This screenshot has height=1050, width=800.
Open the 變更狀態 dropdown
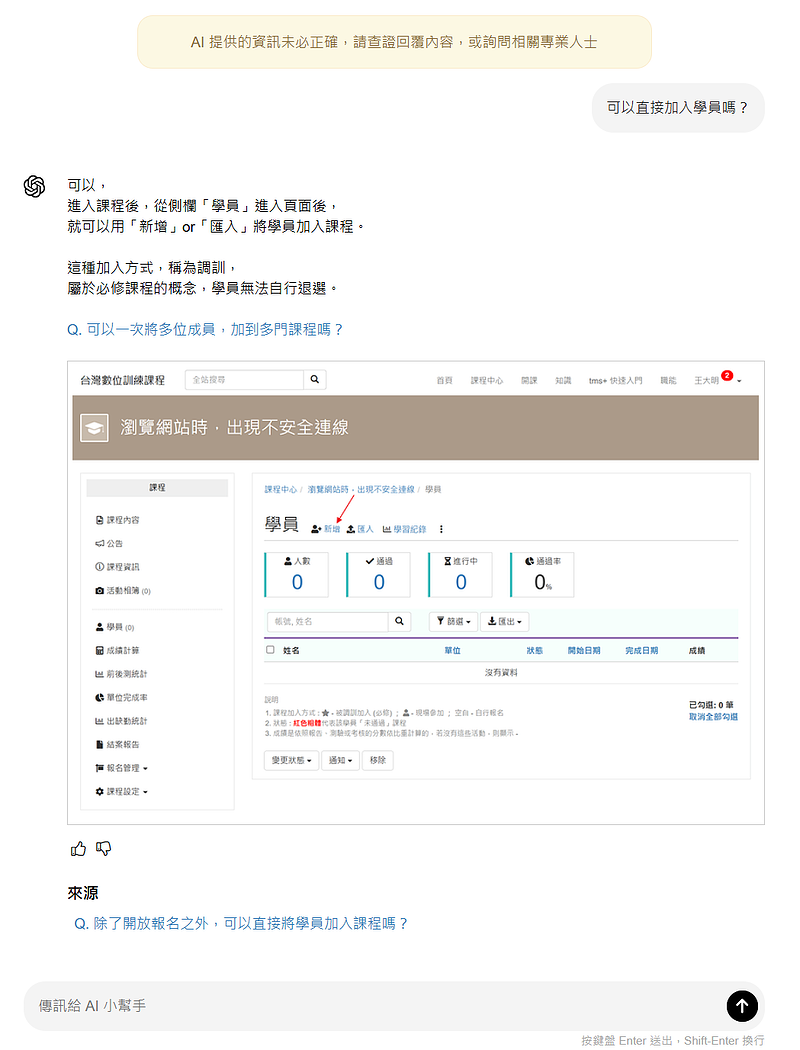(x=291, y=760)
